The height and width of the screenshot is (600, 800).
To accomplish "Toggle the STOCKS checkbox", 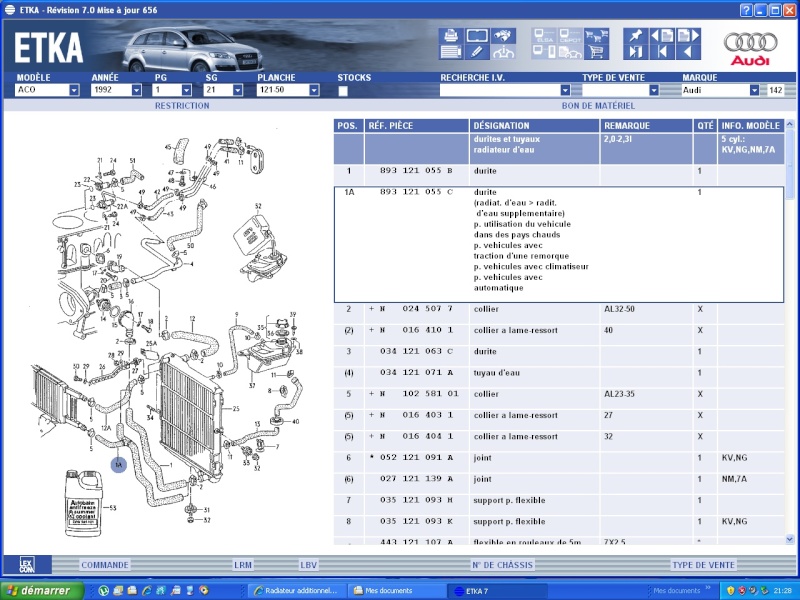I will 343,91.
